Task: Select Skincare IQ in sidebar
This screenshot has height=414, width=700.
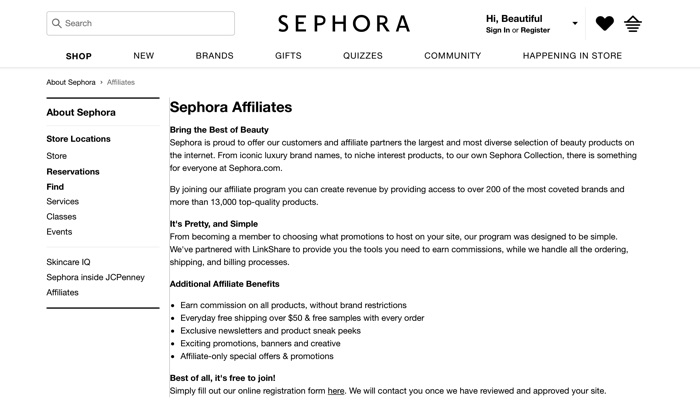Action: point(68,261)
